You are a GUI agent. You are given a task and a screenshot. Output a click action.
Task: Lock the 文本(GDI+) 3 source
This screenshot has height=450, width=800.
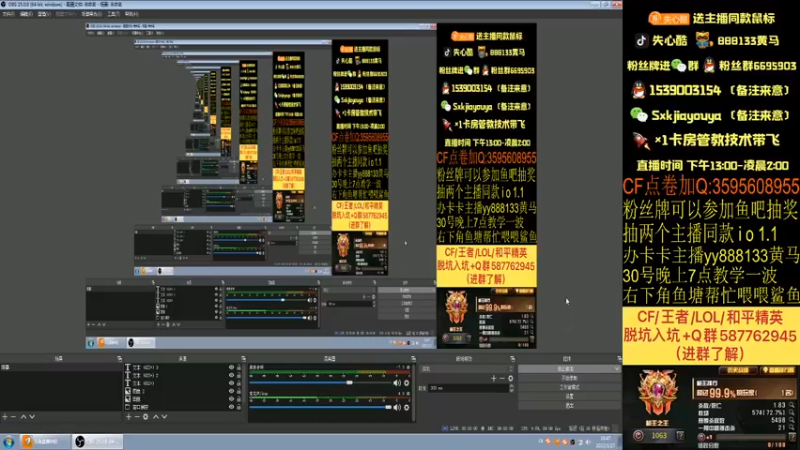(239, 367)
